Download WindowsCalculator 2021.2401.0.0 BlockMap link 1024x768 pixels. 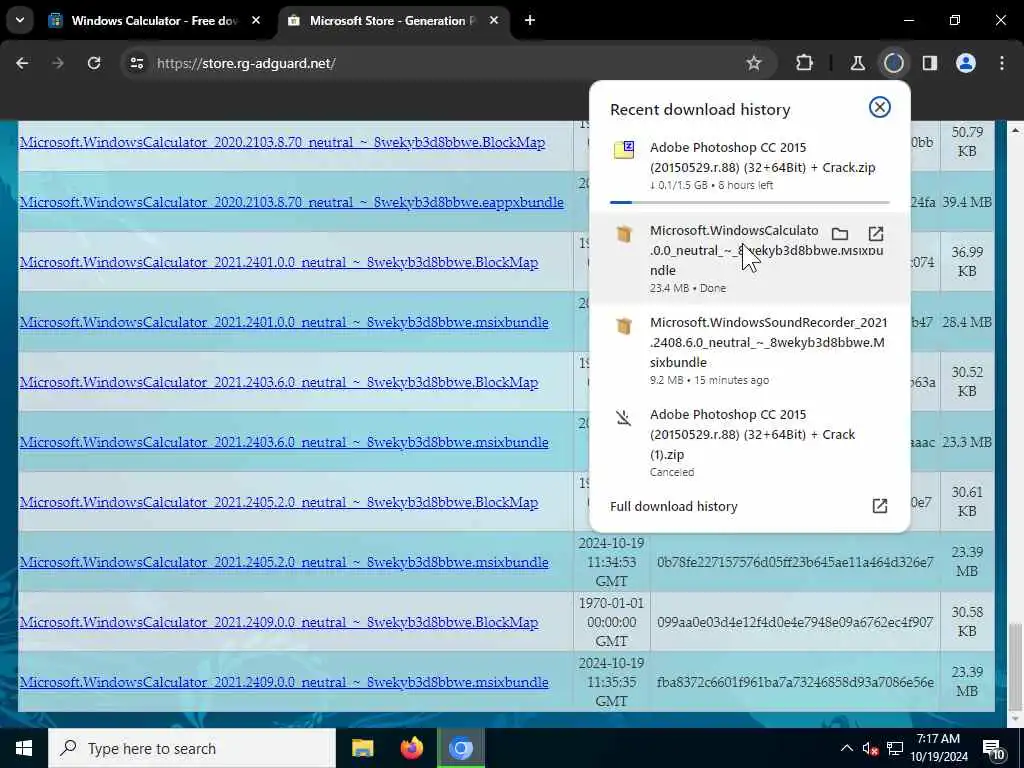click(x=279, y=263)
